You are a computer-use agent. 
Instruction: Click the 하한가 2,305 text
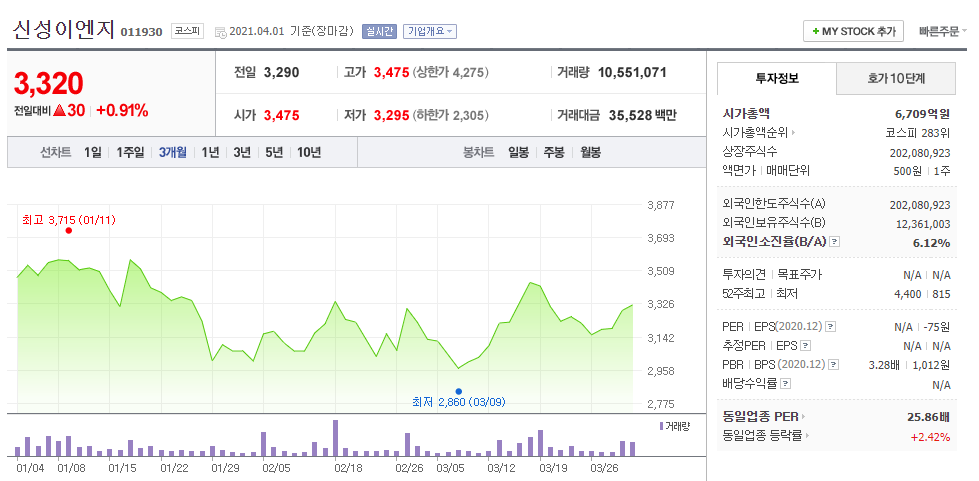click(x=450, y=115)
